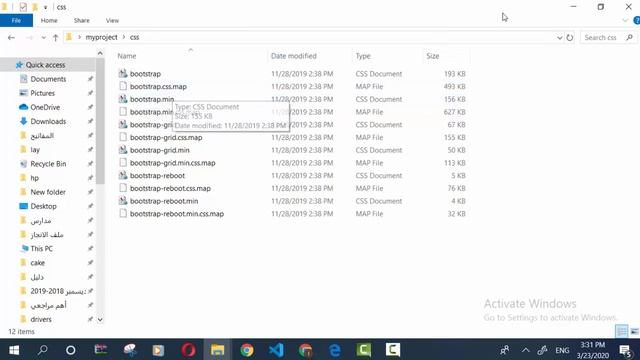
Task: Open Downloads in the sidebar
Action: 48,121
